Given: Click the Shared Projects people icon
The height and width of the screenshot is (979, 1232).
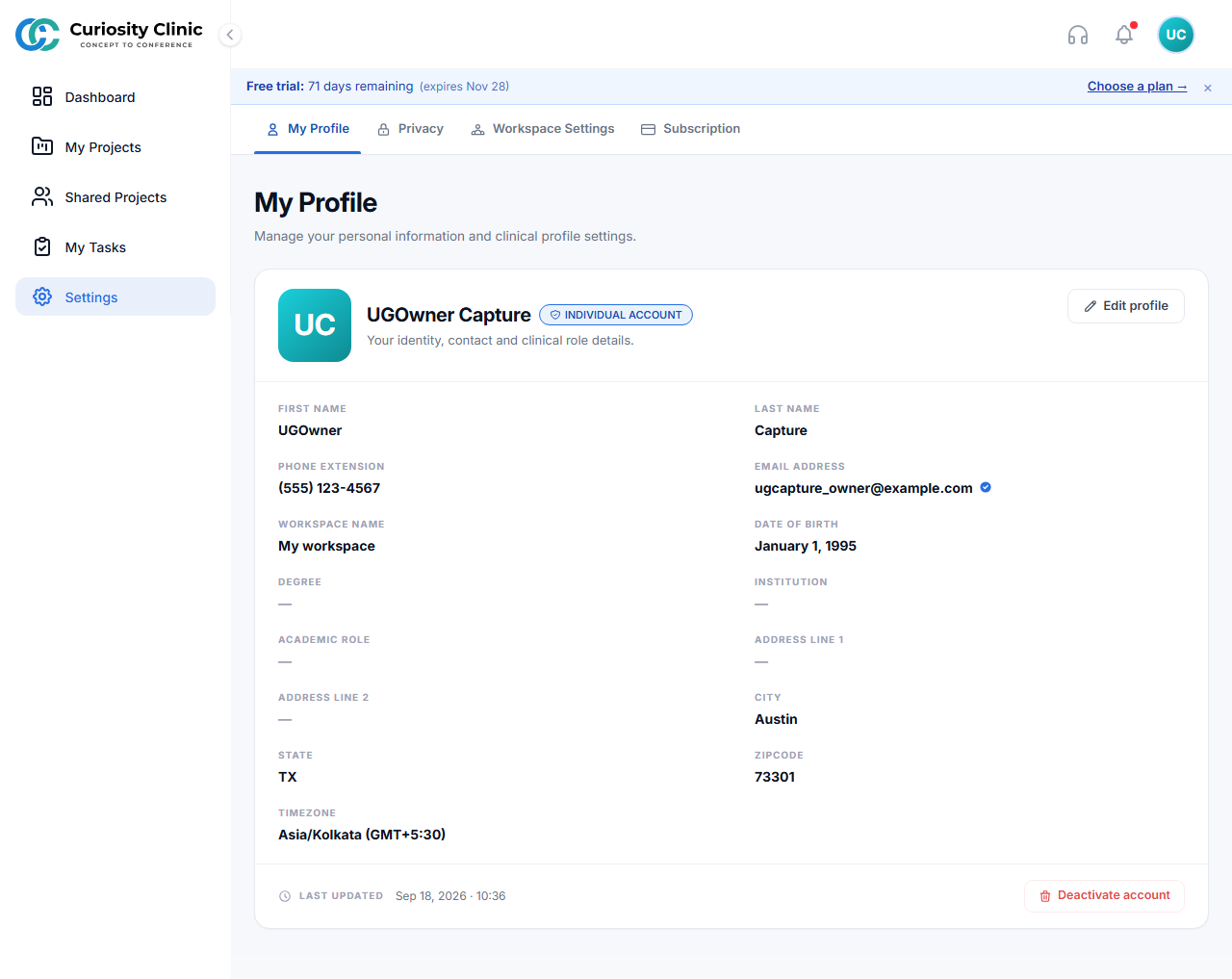Looking at the screenshot, I should click(42, 196).
